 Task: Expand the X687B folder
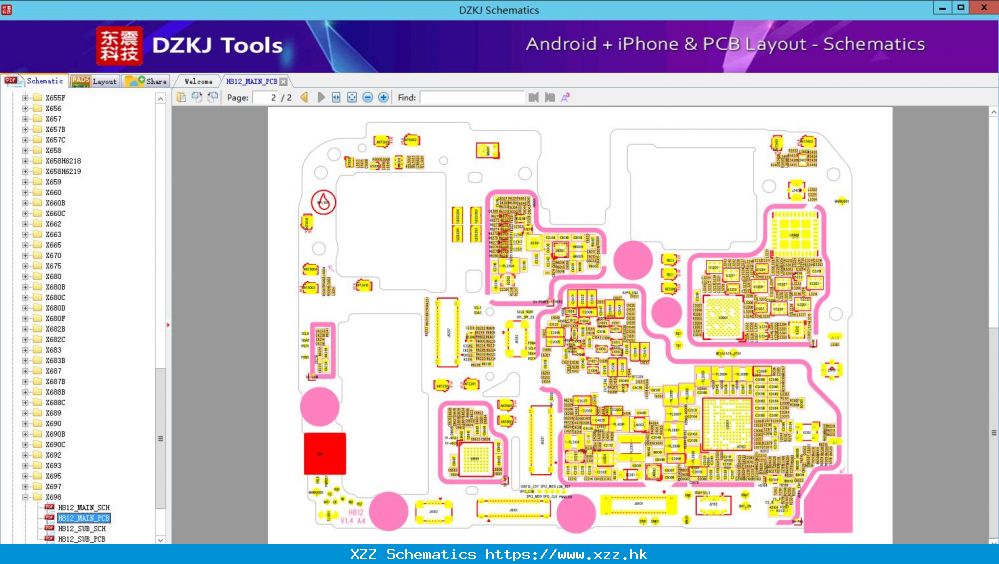pos(25,382)
